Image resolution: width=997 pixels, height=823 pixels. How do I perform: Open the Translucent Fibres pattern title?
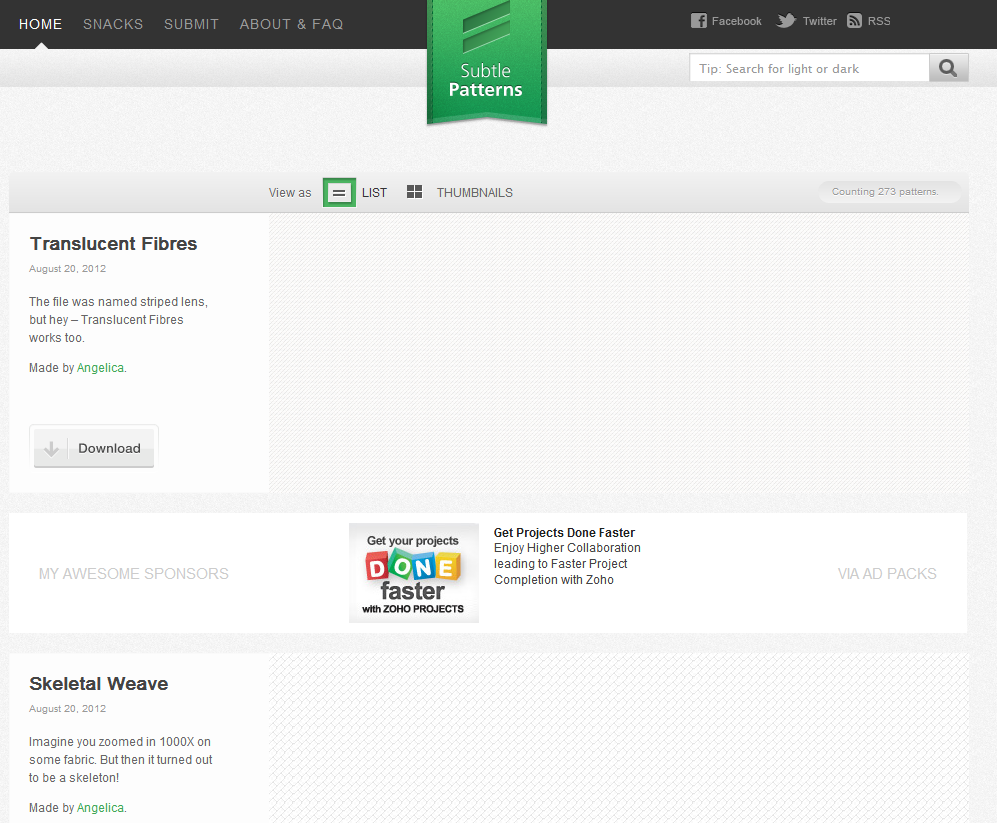pyautogui.click(x=114, y=244)
